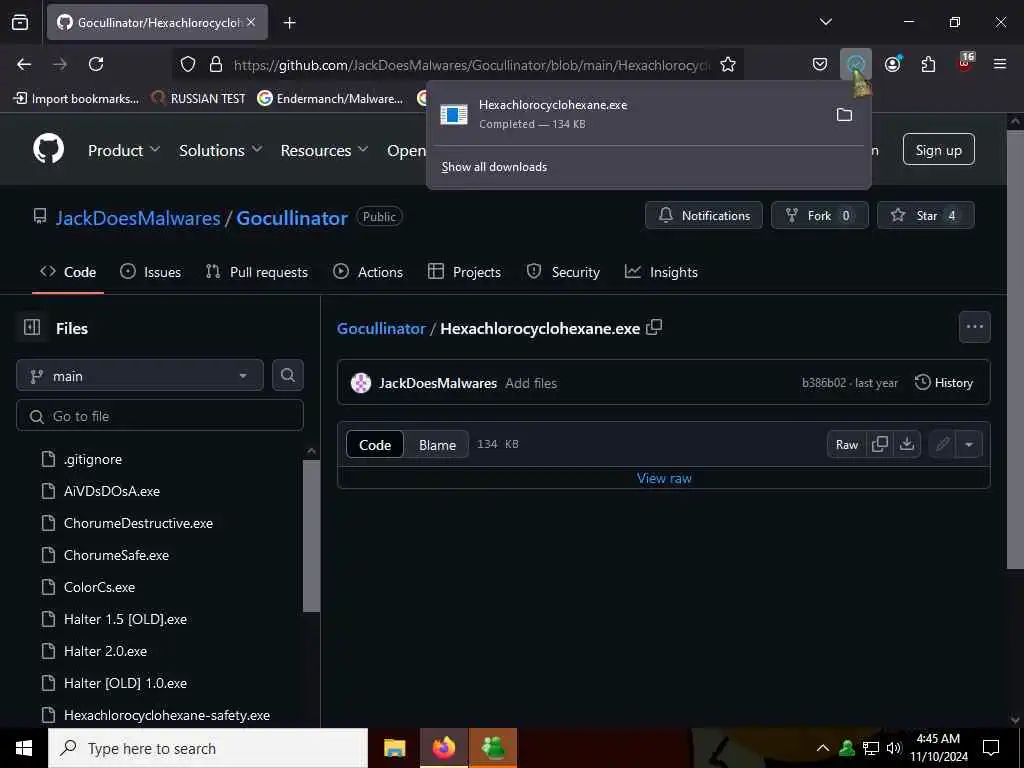Open the main branch selector dropdown
This screenshot has height=768, width=1024.
pyautogui.click(x=140, y=376)
